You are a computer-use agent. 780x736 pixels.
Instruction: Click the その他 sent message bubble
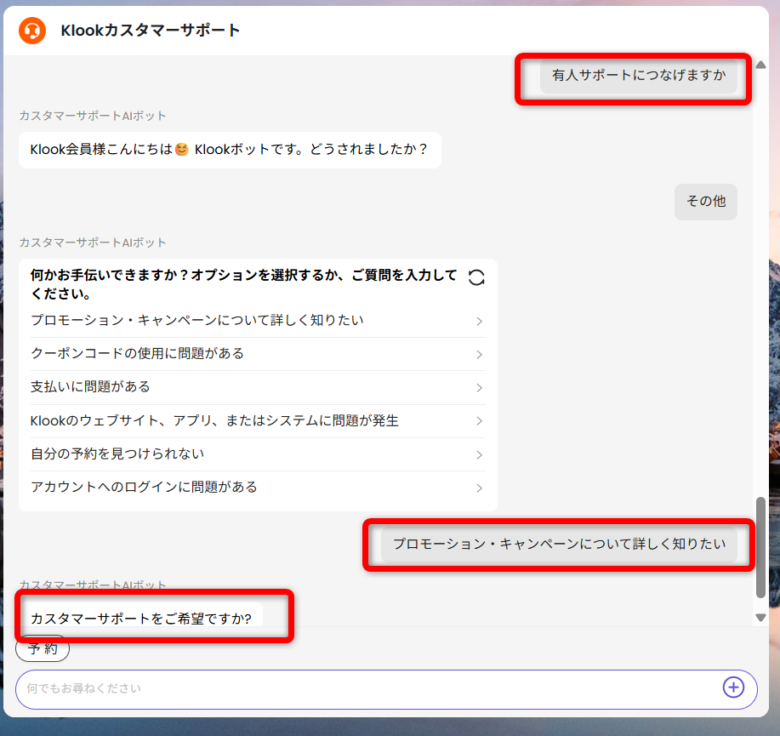click(705, 201)
